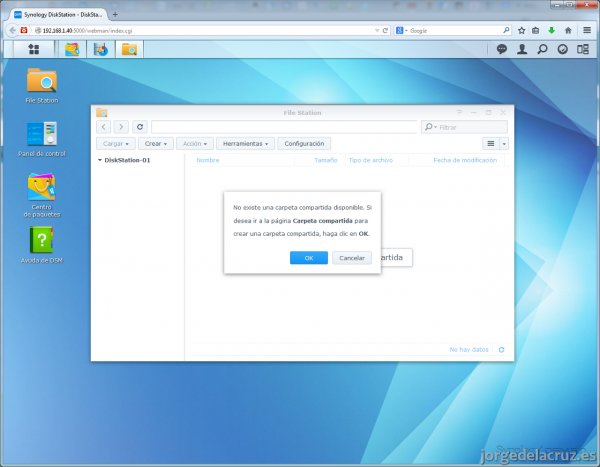
Task: Select DiskStation-01 in the folder tree
Action: coord(127,160)
